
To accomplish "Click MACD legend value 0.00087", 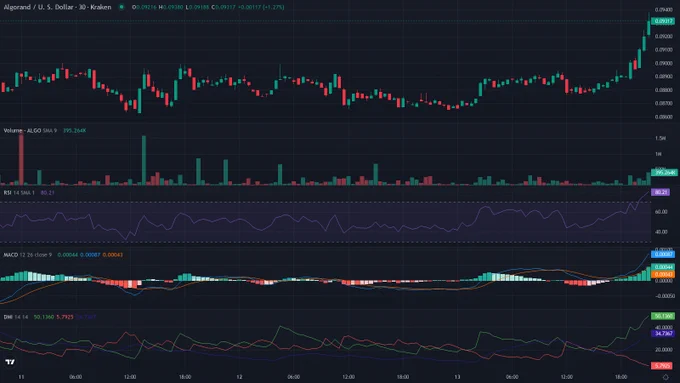I will point(90,255).
